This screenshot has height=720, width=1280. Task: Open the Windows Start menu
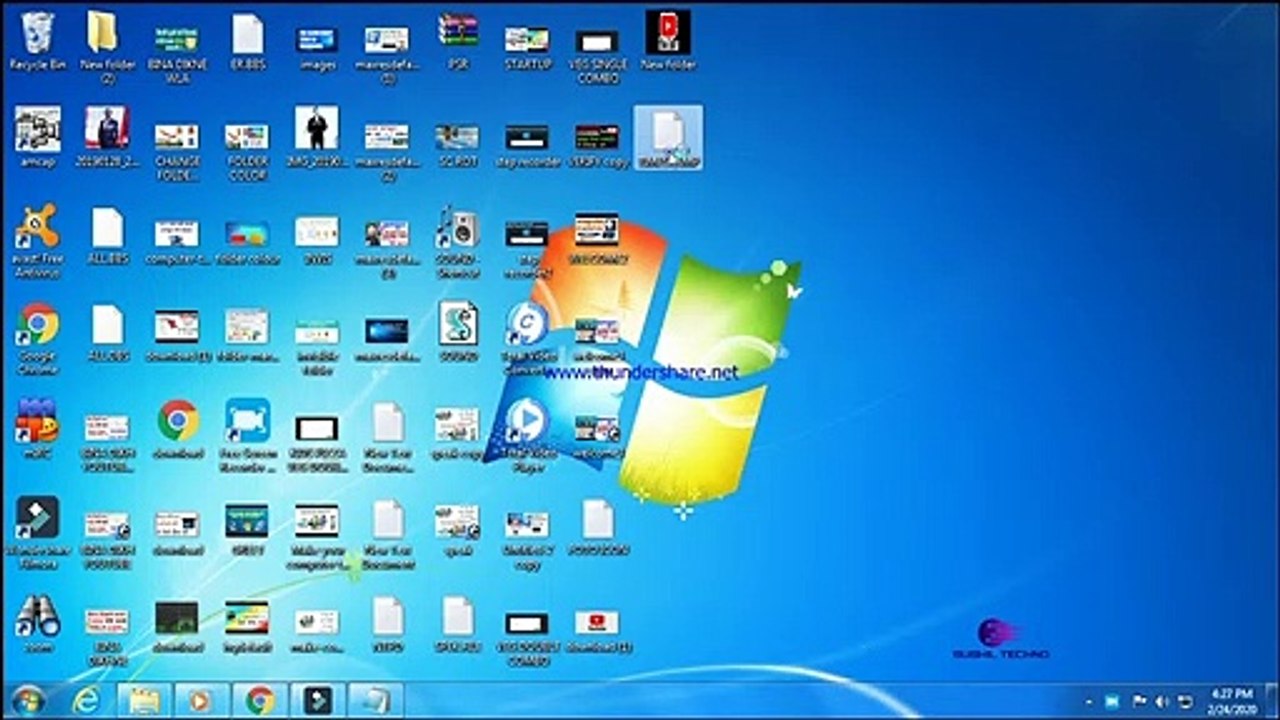pos(28,700)
